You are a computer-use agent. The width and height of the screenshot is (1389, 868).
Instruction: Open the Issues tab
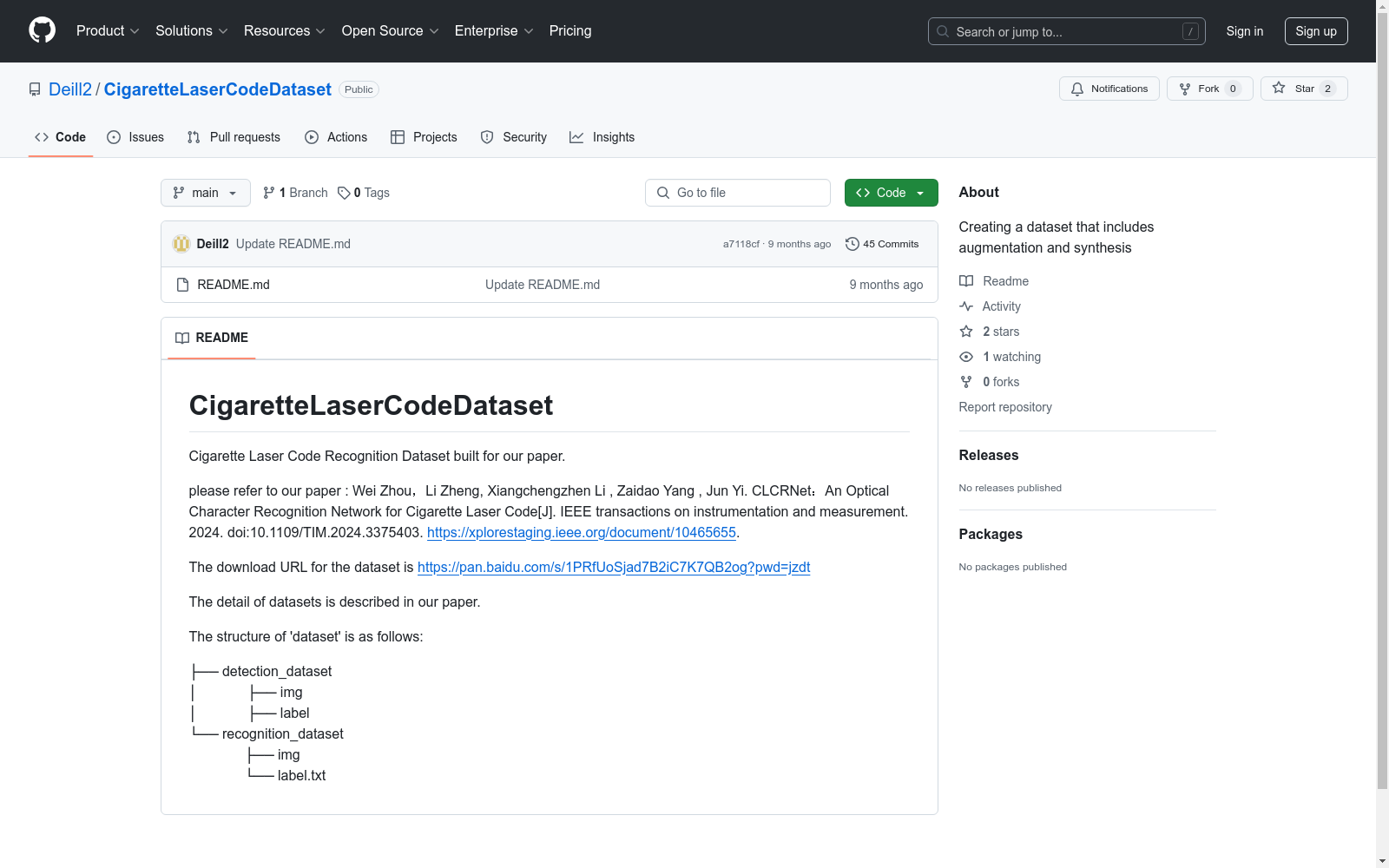(x=135, y=137)
